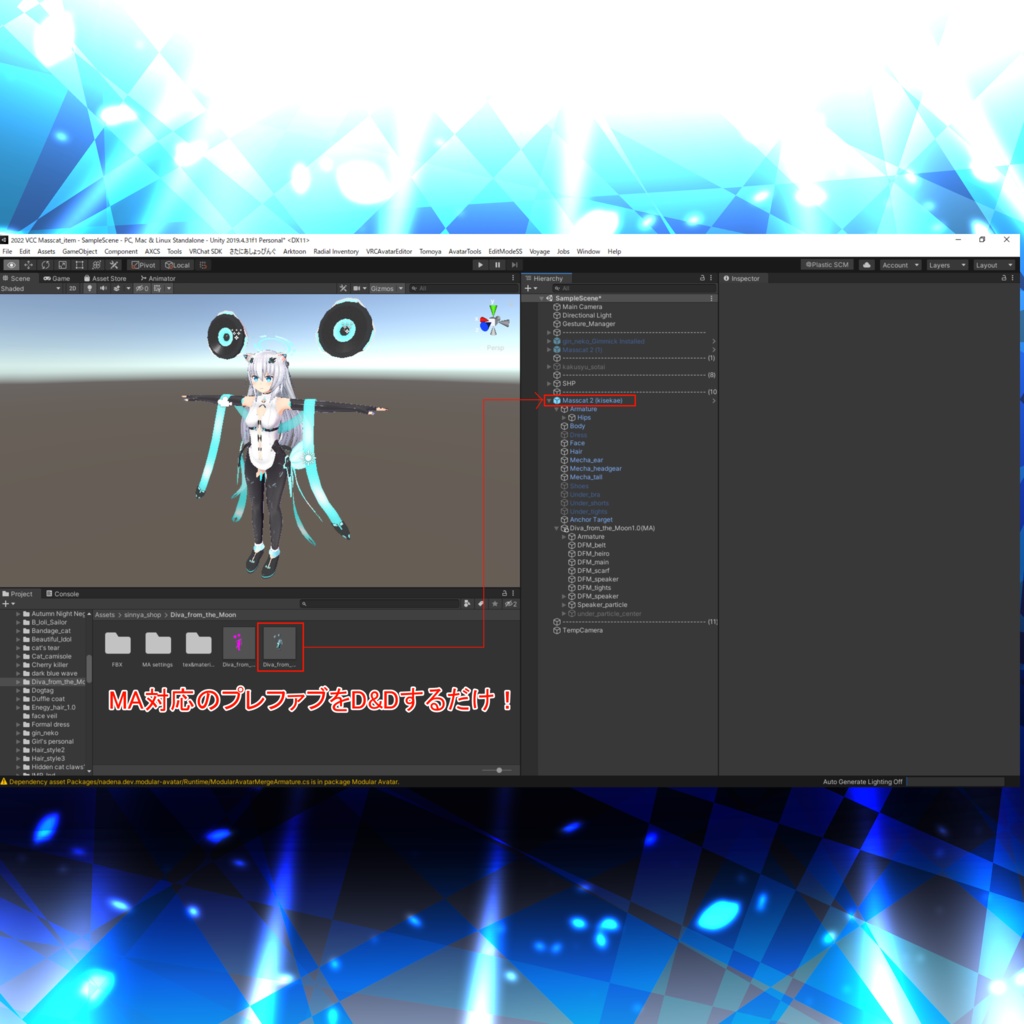Open custom editor tools wrench icon
The width and height of the screenshot is (1024, 1024).
pyautogui.click(x=114, y=265)
